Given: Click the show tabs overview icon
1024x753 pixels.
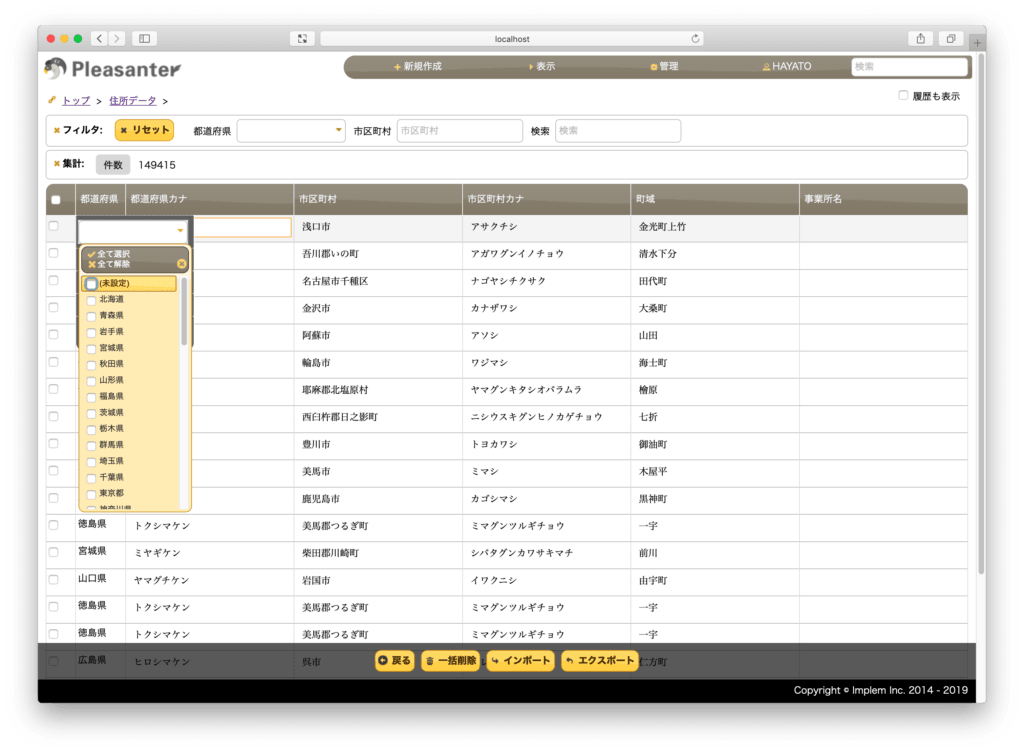Looking at the screenshot, I should coord(951,39).
